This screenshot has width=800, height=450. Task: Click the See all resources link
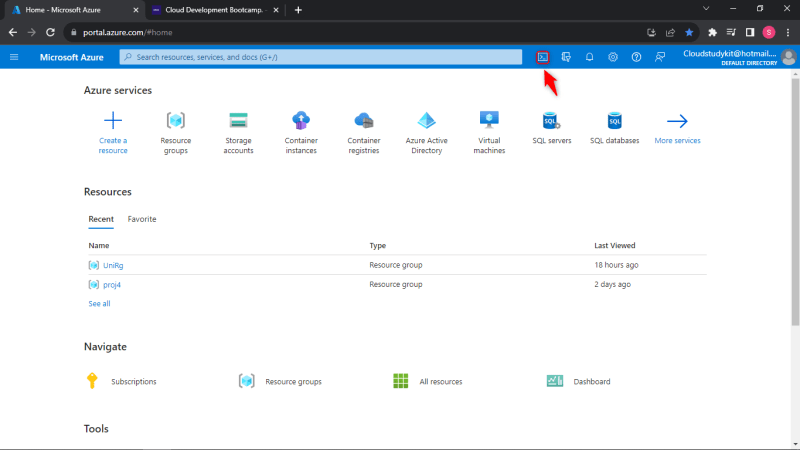(99, 304)
